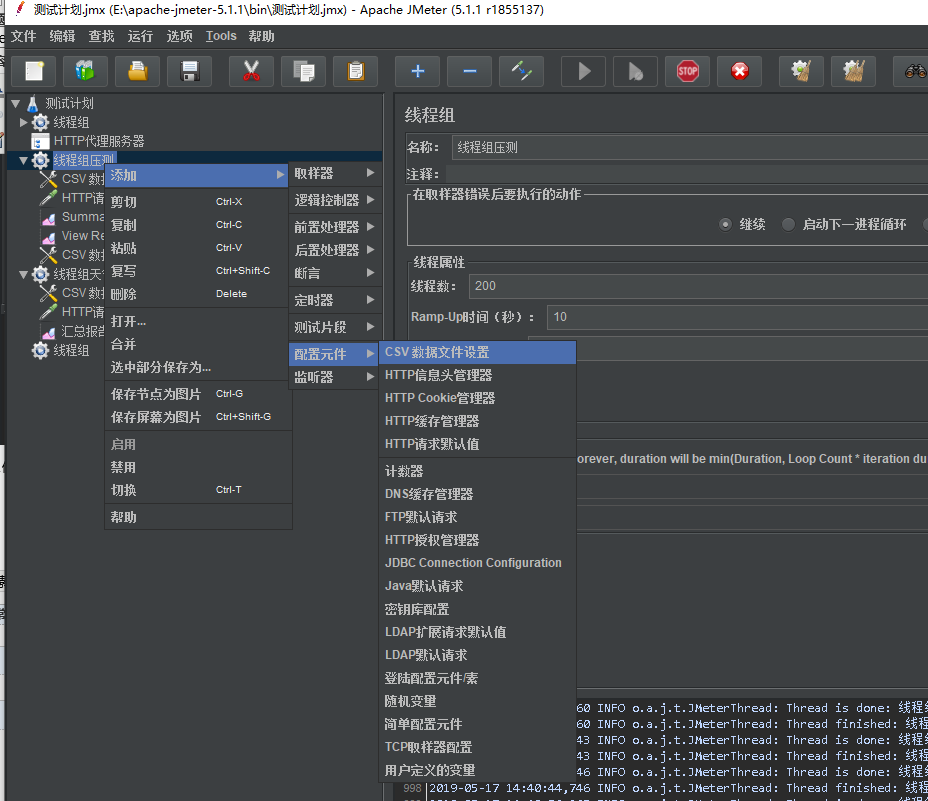The image size is (928, 801).
Task: Choose HTTP信息头管理器 option
Action: click(478, 375)
